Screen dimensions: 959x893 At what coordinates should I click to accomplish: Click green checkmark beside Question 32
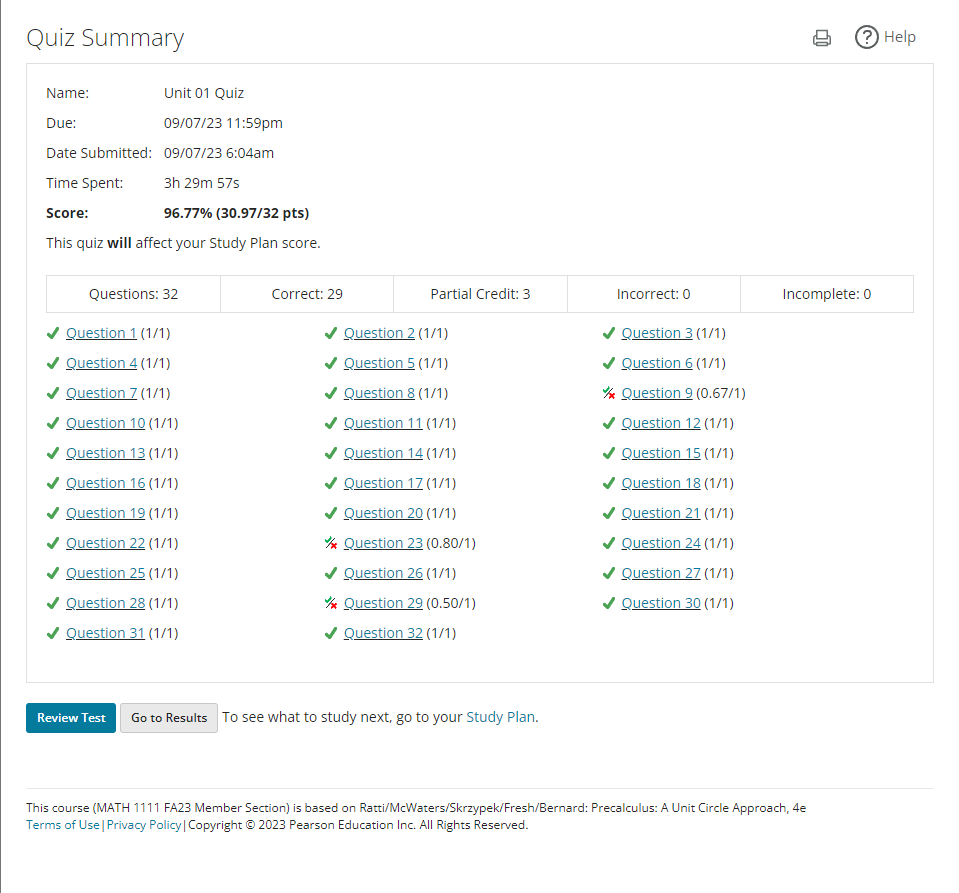[331, 633]
